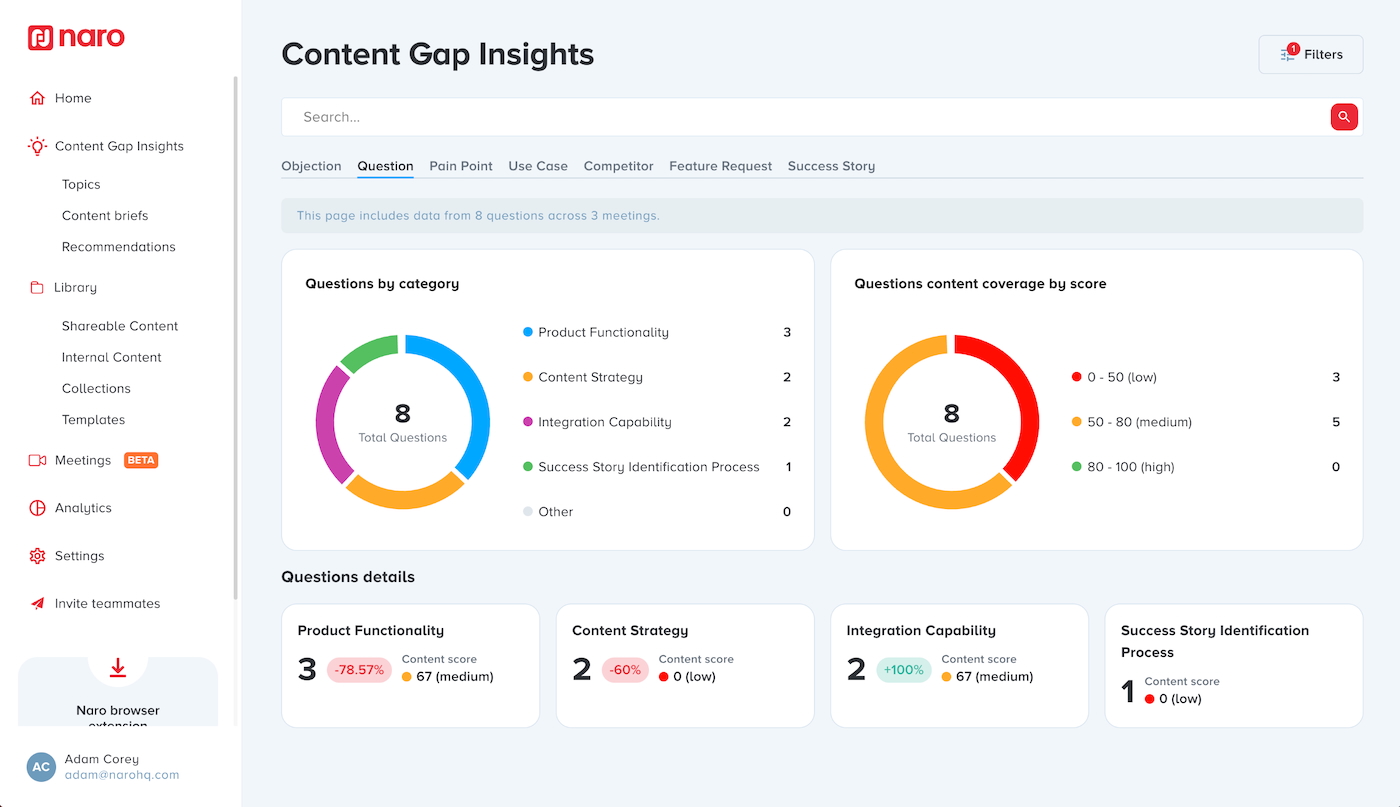Image resolution: width=1400 pixels, height=807 pixels.
Task: Click inside the Search field
Action: tap(700, 116)
